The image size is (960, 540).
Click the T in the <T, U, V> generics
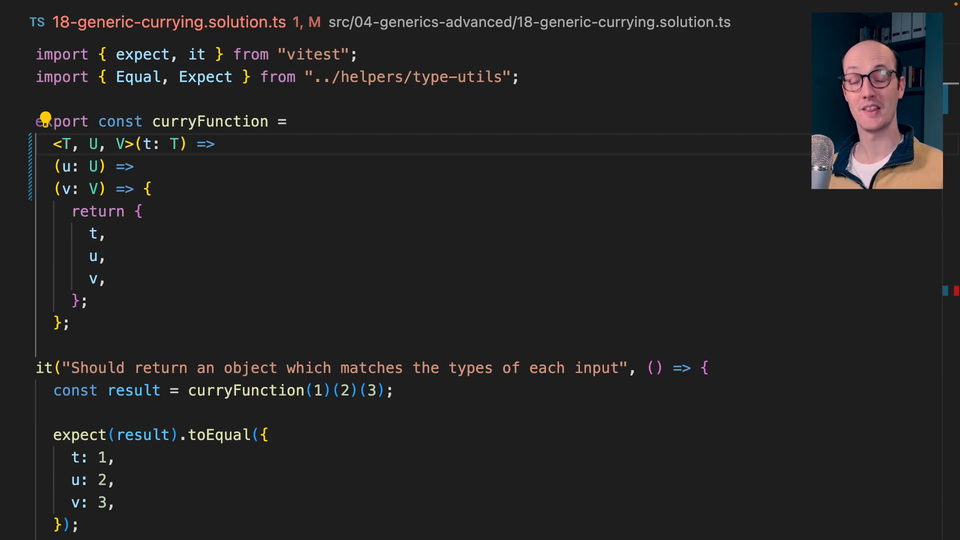[67, 144]
